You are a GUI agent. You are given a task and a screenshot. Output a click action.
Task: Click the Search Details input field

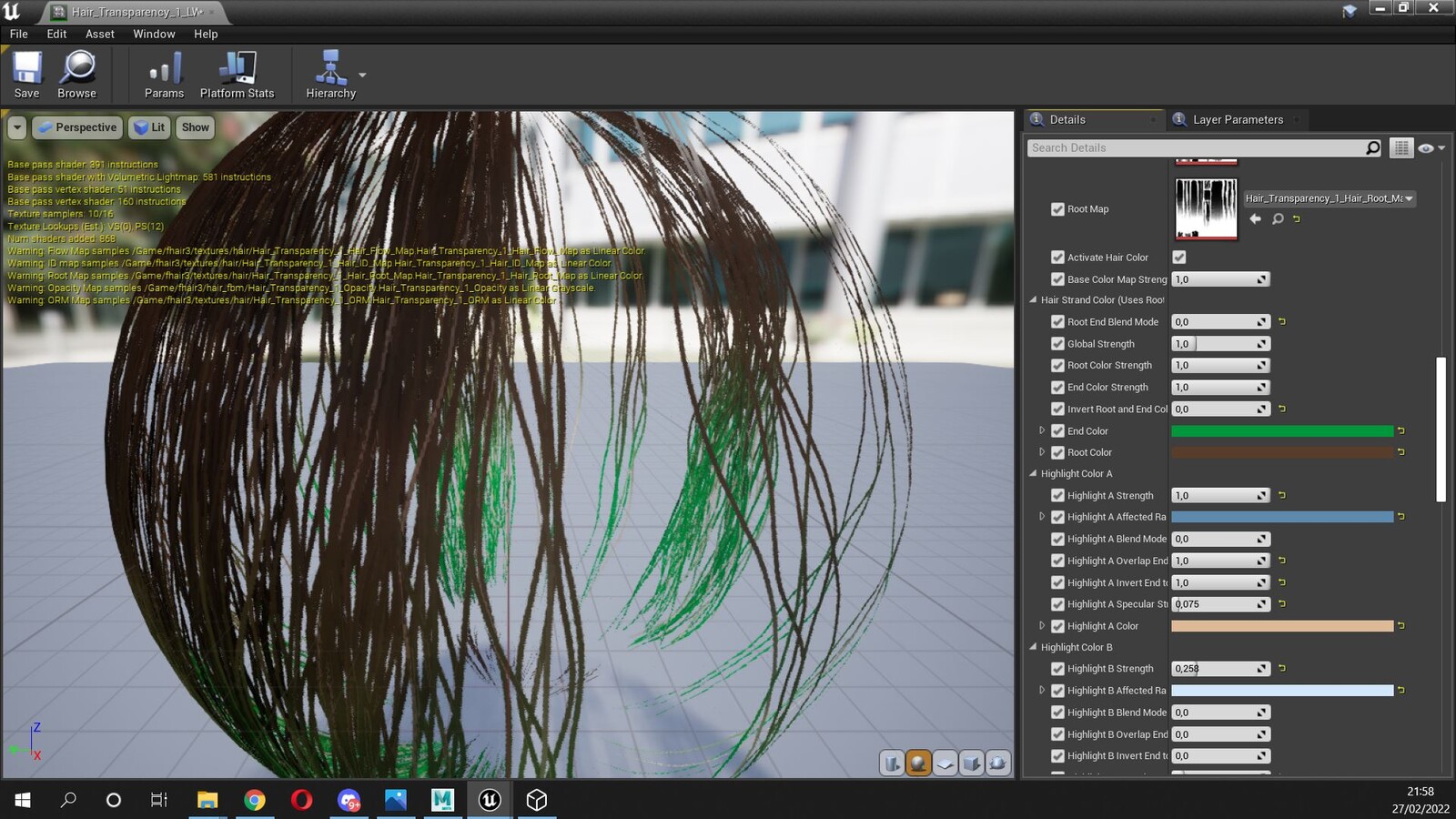click(x=1196, y=147)
